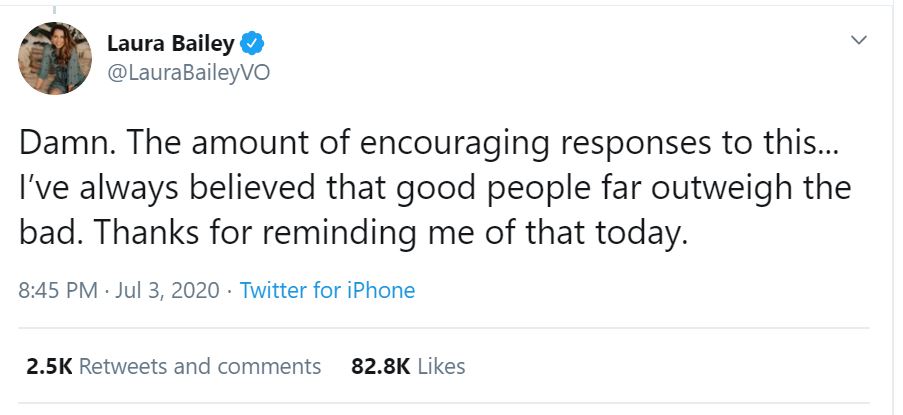This screenshot has height=415, width=903.
Task: Open the Twitter for iPhone source link
Action: click(327, 291)
